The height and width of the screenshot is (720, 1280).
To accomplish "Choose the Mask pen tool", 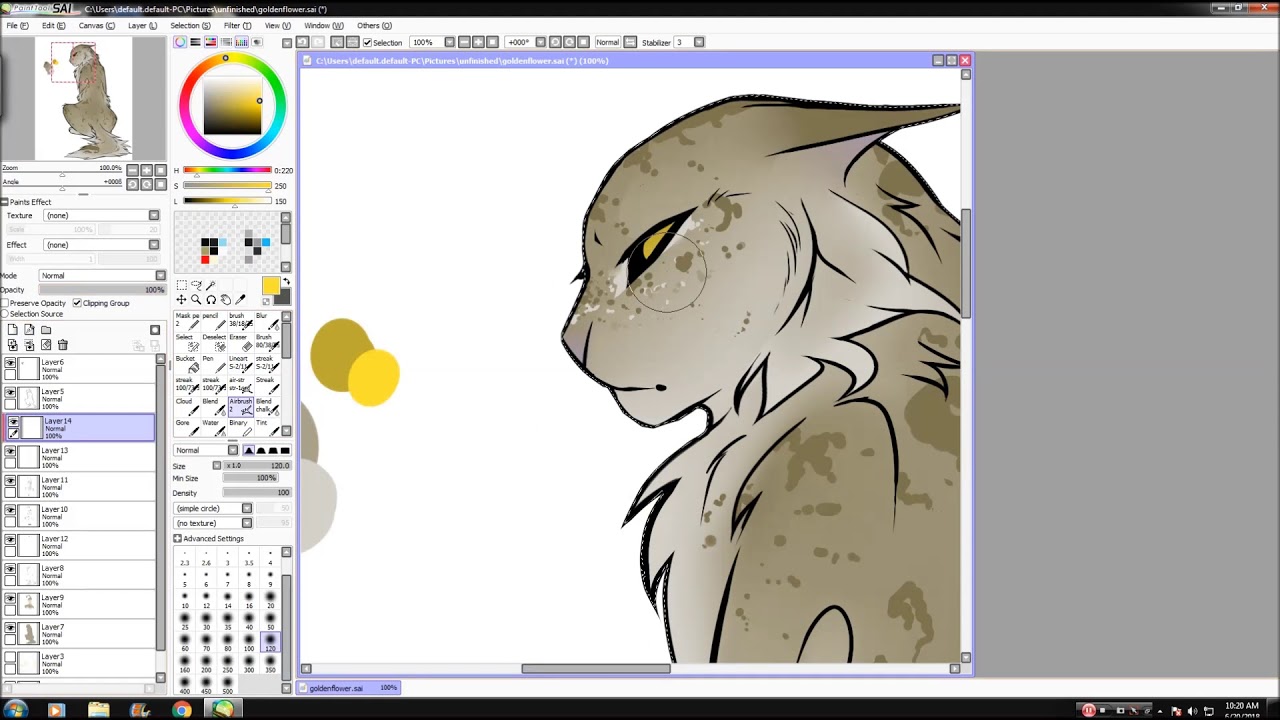I will coord(187,320).
